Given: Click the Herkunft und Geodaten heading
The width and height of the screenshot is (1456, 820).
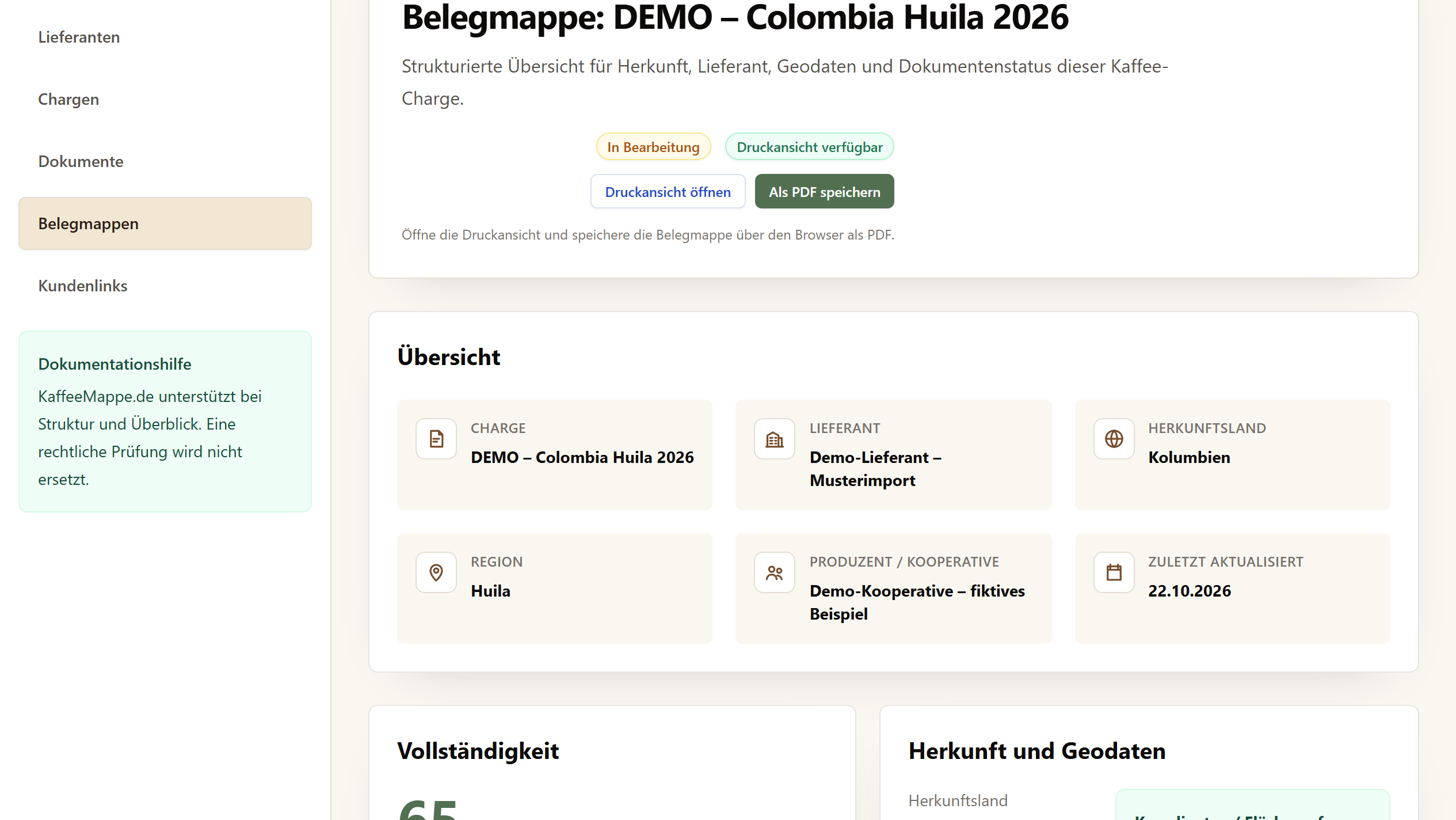Looking at the screenshot, I should tap(1037, 751).
